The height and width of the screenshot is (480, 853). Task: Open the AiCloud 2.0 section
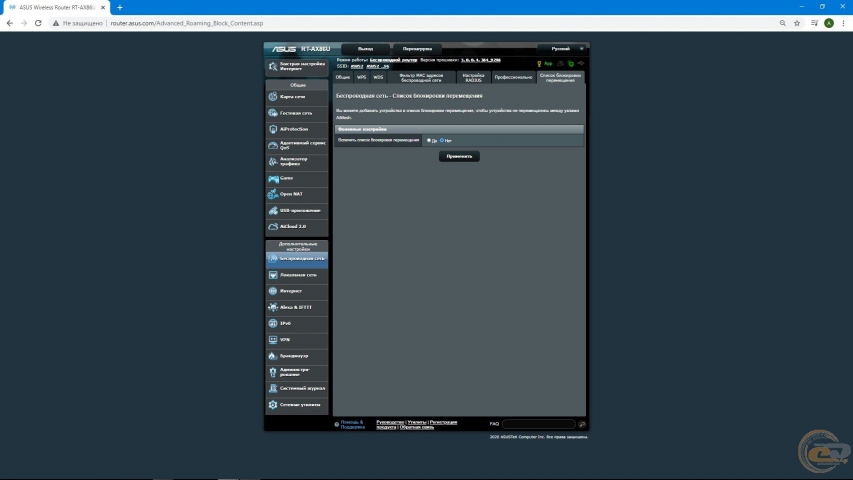click(296, 226)
